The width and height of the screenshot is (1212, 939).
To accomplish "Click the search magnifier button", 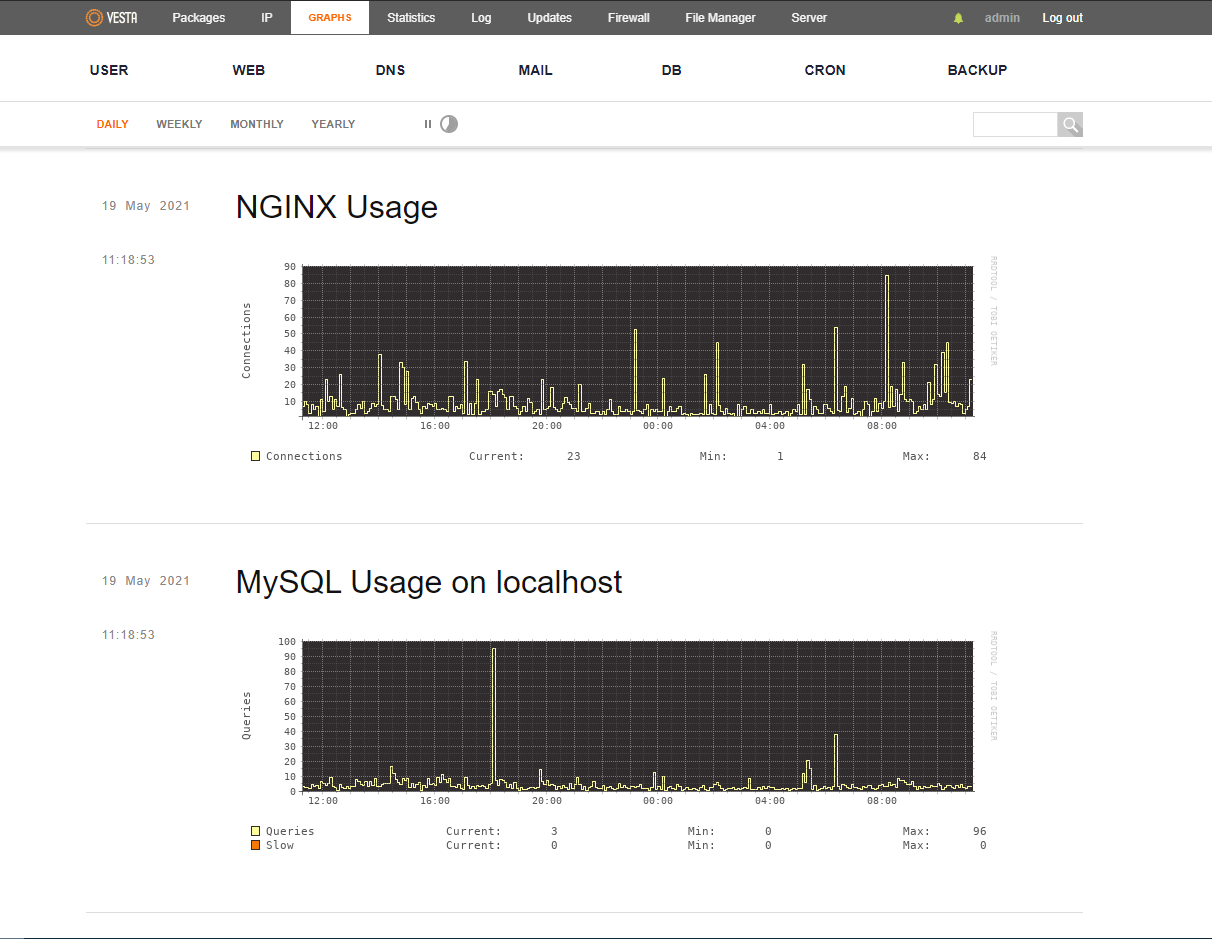I will click(1070, 125).
